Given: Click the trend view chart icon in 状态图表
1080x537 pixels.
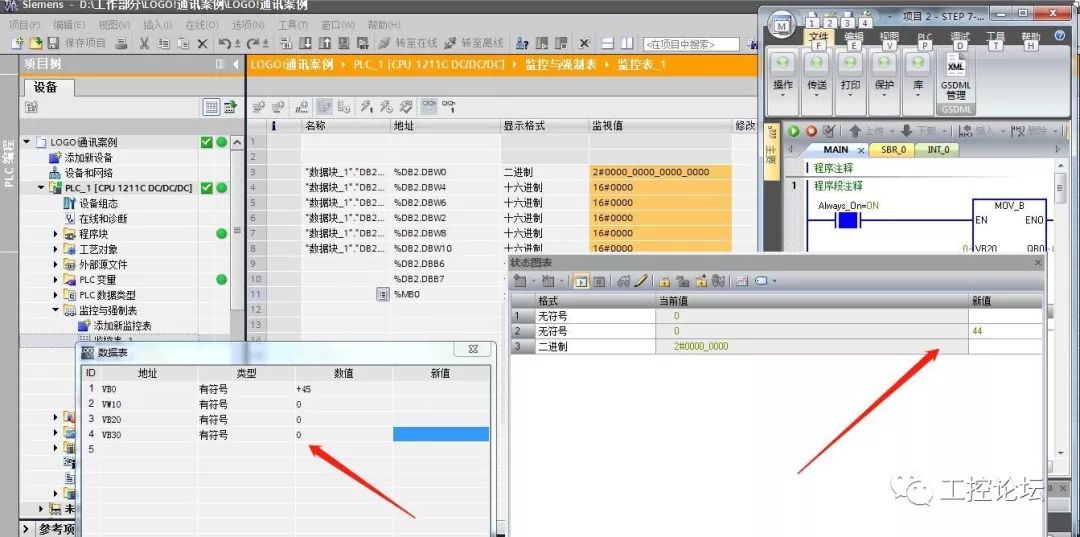Looking at the screenshot, I should point(742,281).
